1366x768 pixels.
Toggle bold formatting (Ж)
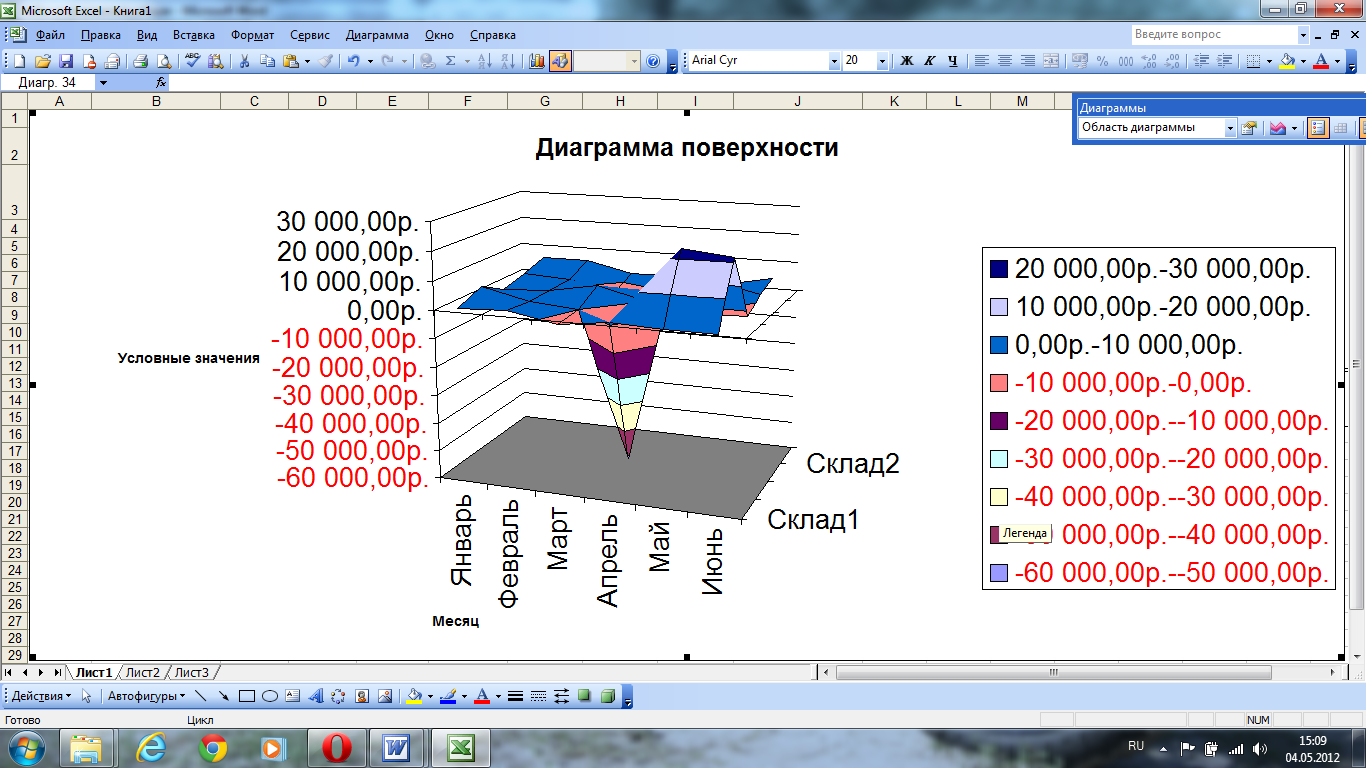pos(907,61)
